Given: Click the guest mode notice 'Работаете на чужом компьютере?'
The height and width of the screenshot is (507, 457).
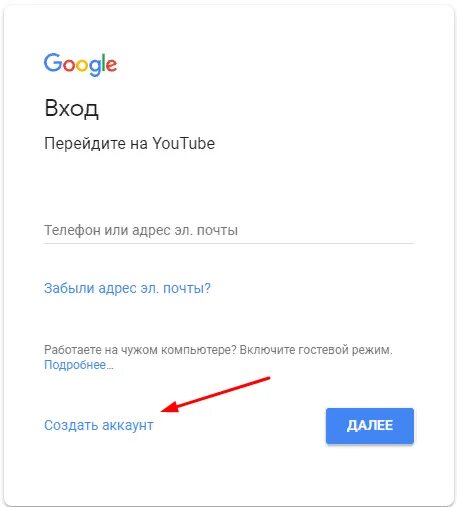Looking at the screenshot, I should (140, 350).
